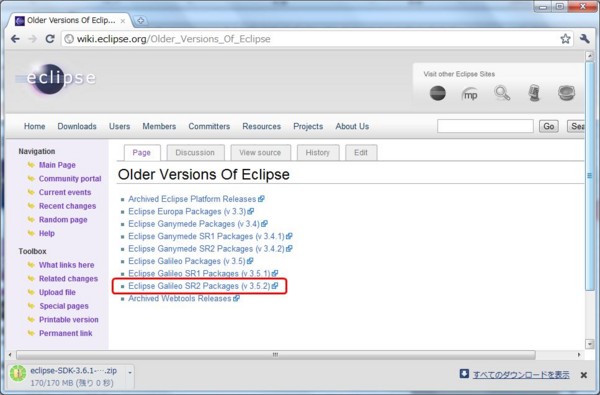Image resolution: width=600 pixels, height=395 pixels.
Task: Open the About Us menu item
Action: point(352,126)
